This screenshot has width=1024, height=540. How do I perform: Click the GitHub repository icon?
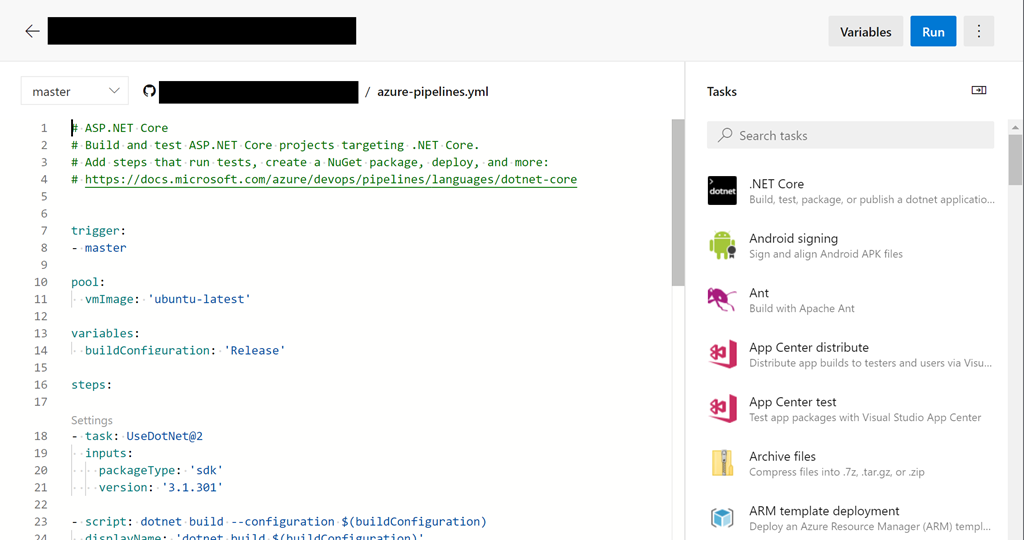pyautogui.click(x=150, y=91)
